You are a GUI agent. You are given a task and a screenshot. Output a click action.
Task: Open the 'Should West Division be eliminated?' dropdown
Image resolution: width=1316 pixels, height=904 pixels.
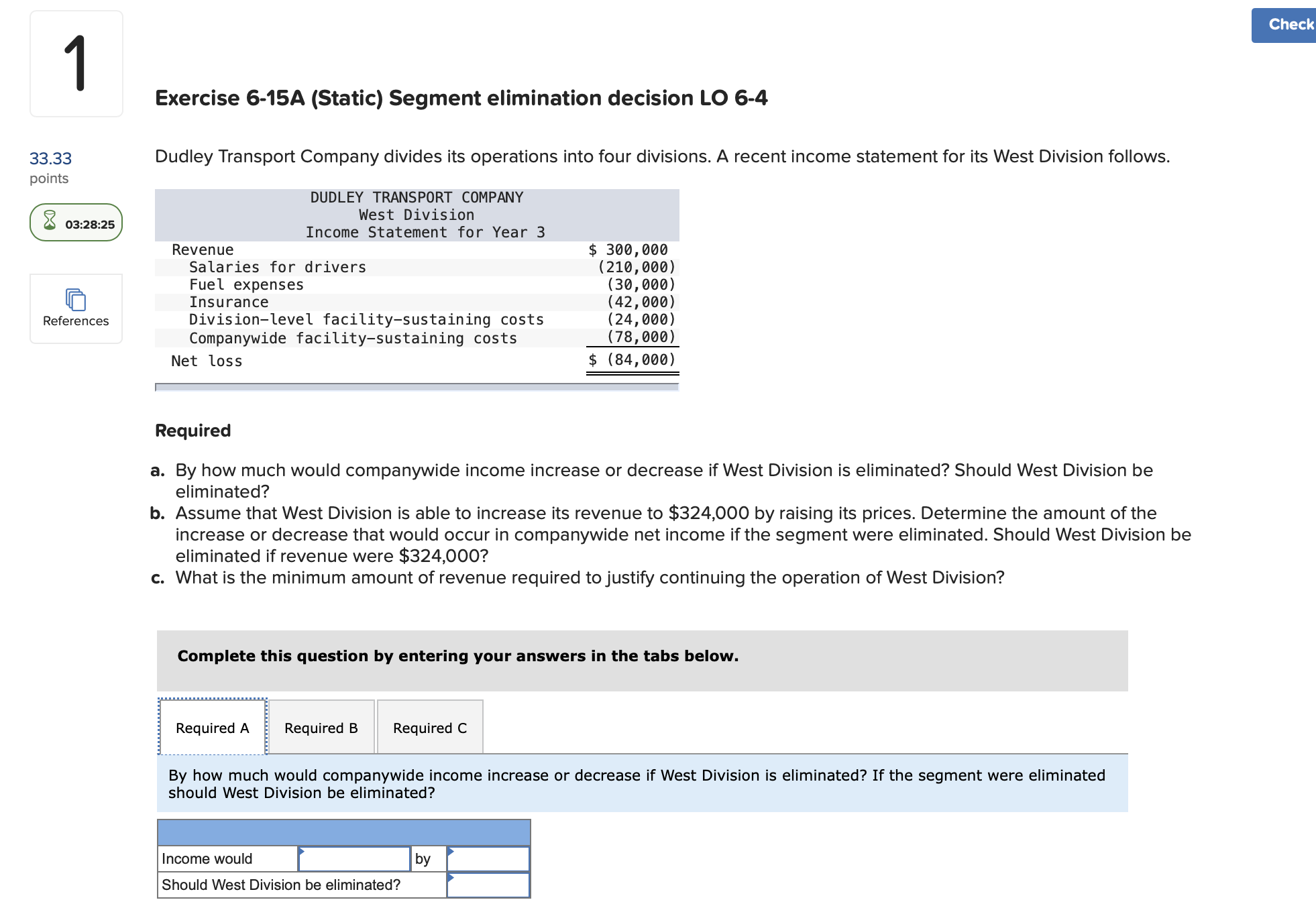488,885
